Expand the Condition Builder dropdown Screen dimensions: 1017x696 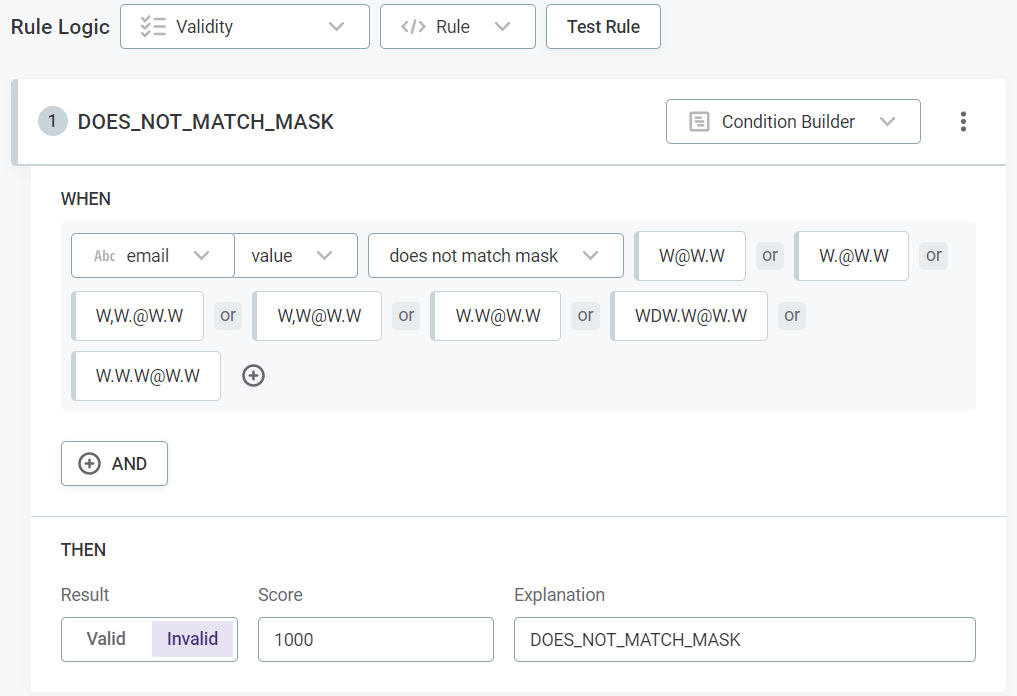point(887,121)
